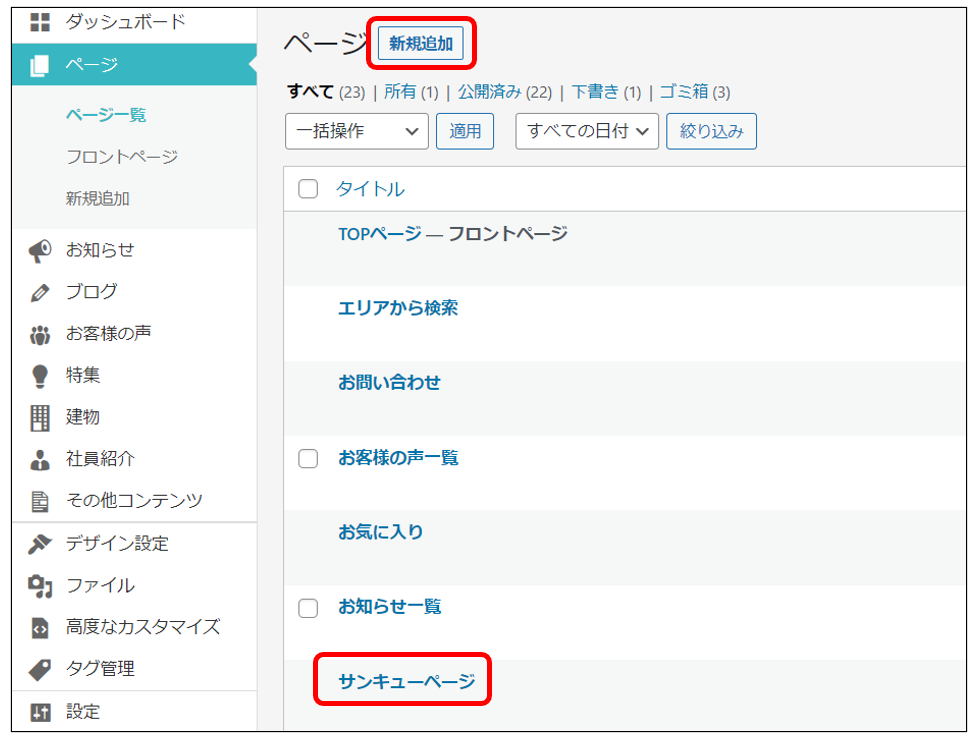
Task: Click the building icon for 建物
Action: click(x=39, y=417)
